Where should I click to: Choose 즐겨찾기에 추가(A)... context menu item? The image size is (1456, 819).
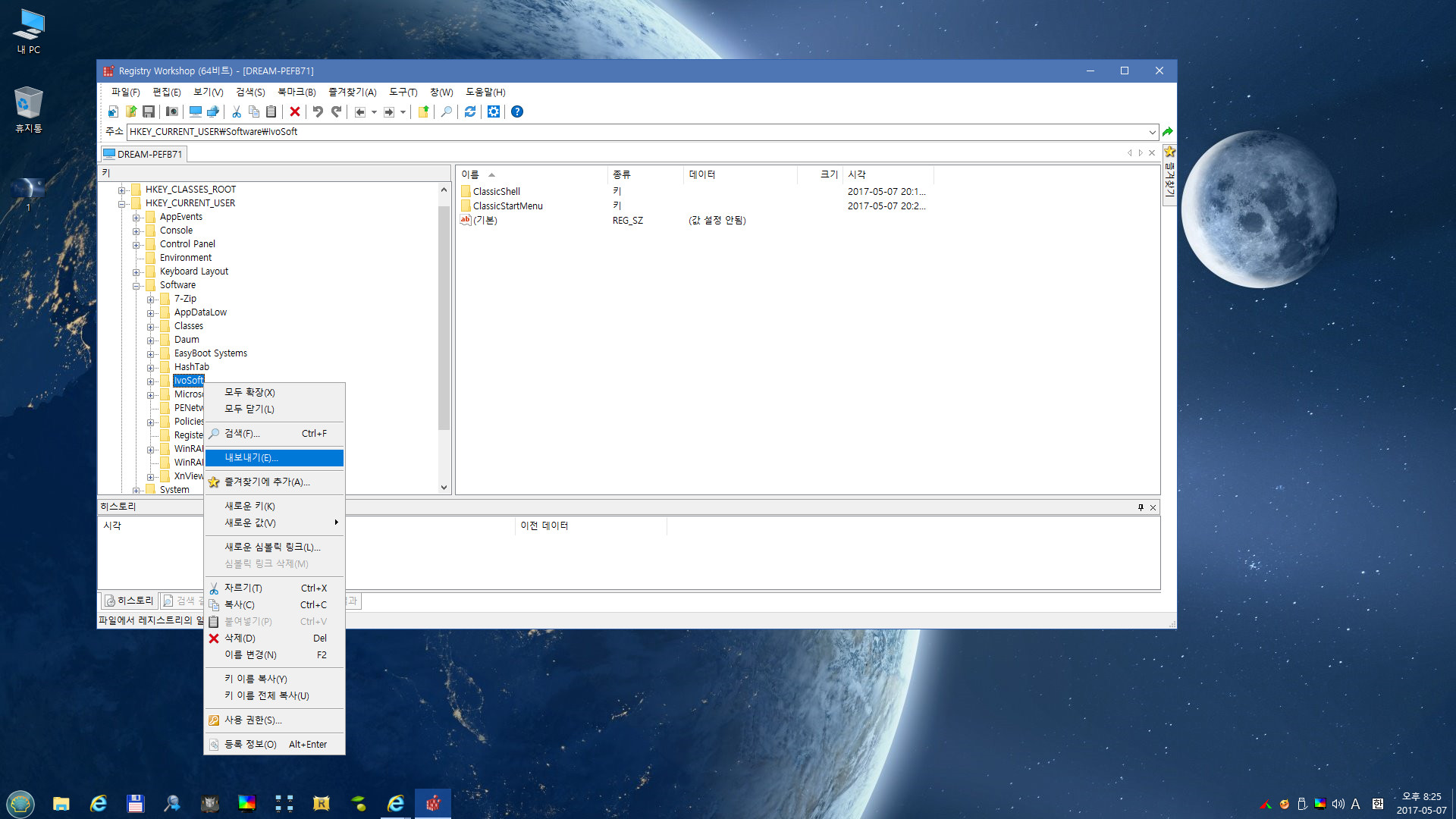click(x=274, y=482)
